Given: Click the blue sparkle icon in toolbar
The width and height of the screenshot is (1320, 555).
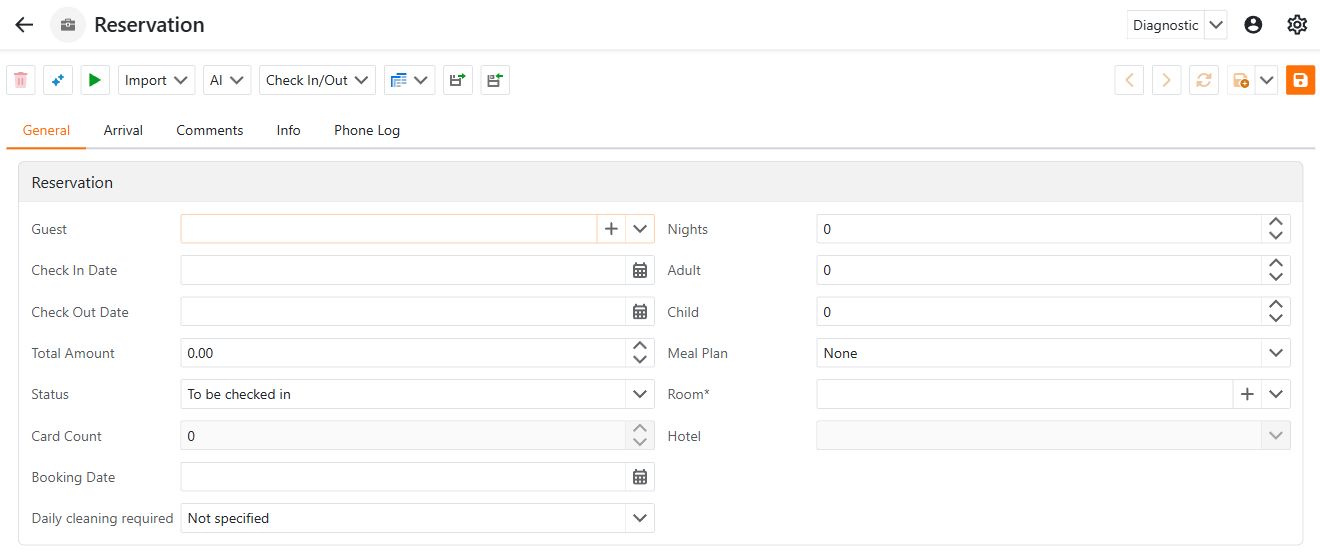Looking at the screenshot, I should [58, 80].
